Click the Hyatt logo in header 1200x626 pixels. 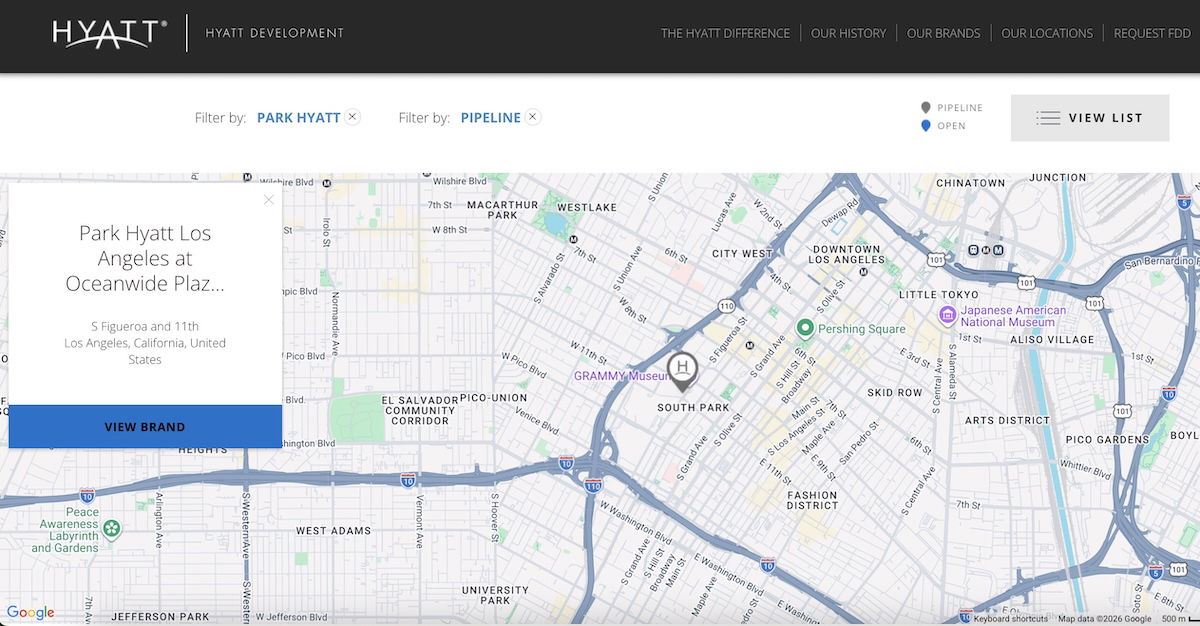tap(110, 33)
